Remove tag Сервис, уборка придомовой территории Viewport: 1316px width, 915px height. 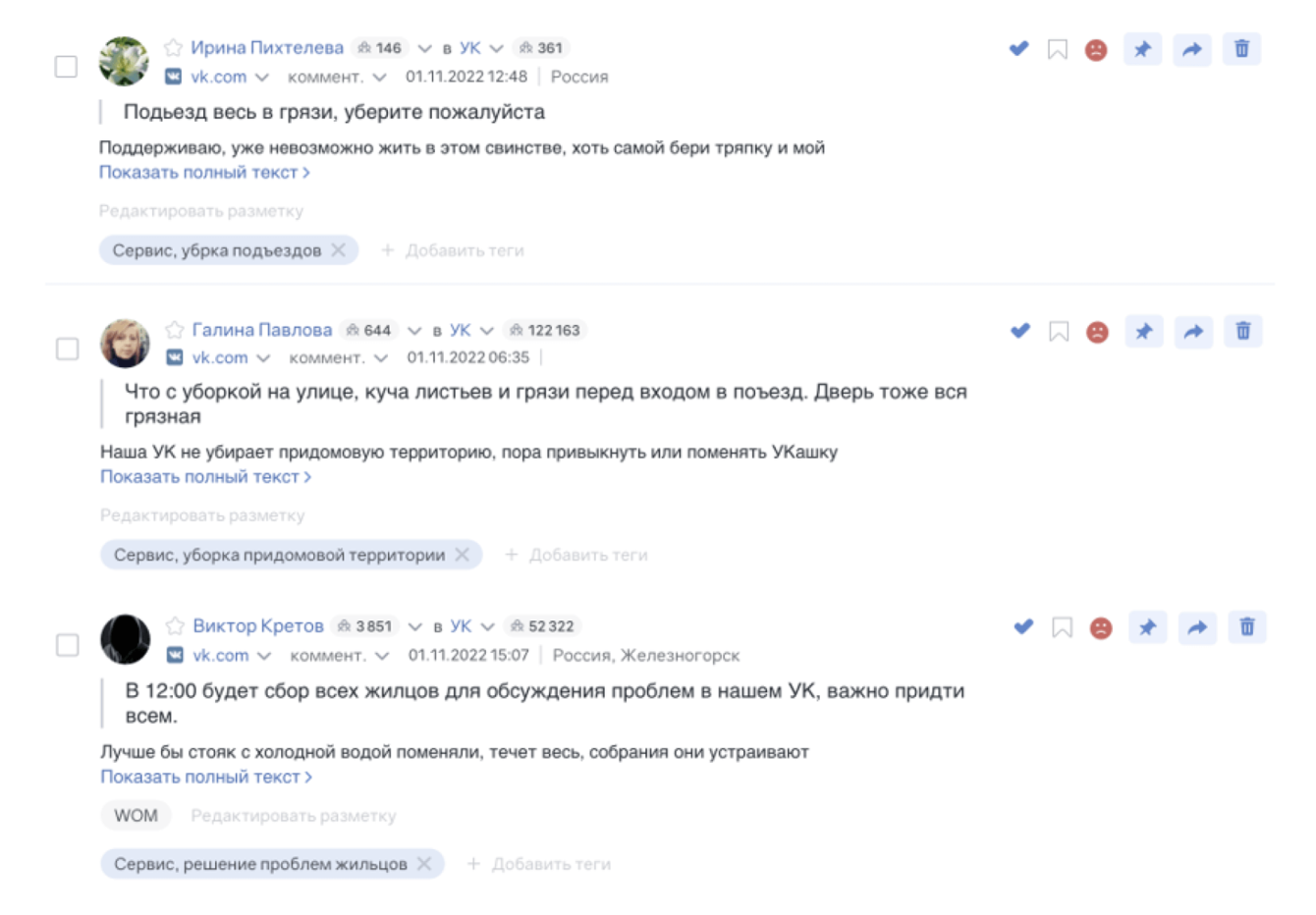click(x=462, y=555)
